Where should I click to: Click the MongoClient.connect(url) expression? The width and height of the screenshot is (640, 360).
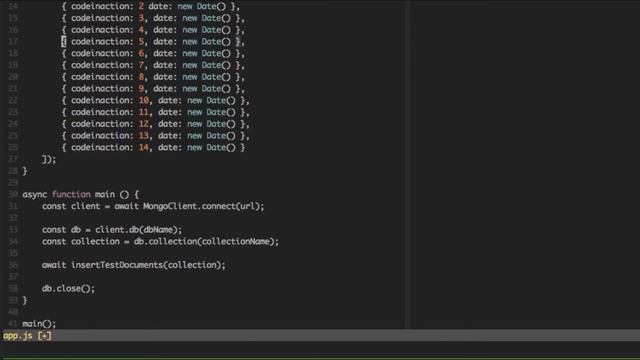pos(203,206)
